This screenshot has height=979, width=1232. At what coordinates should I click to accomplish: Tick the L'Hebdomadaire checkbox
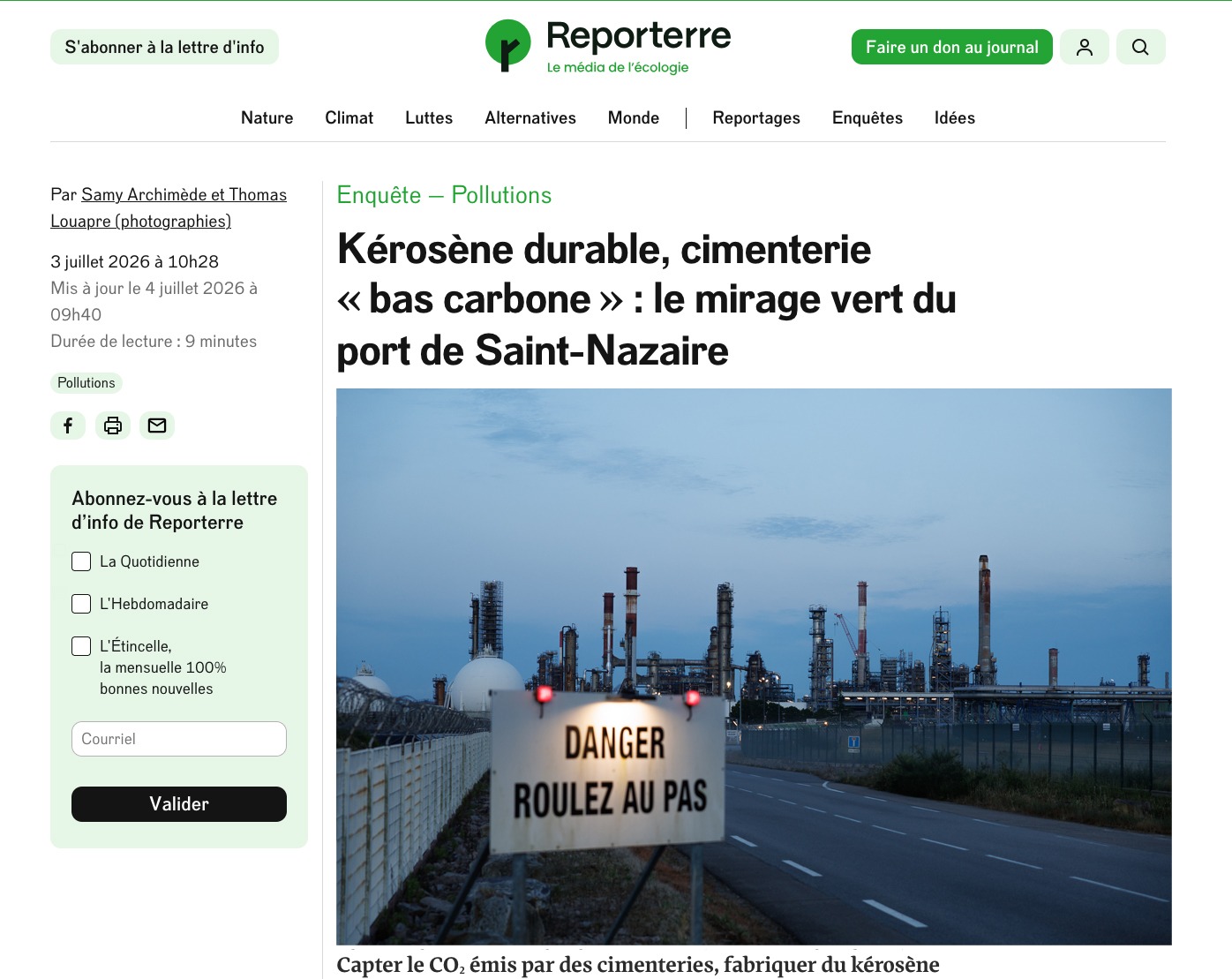pyautogui.click(x=81, y=604)
